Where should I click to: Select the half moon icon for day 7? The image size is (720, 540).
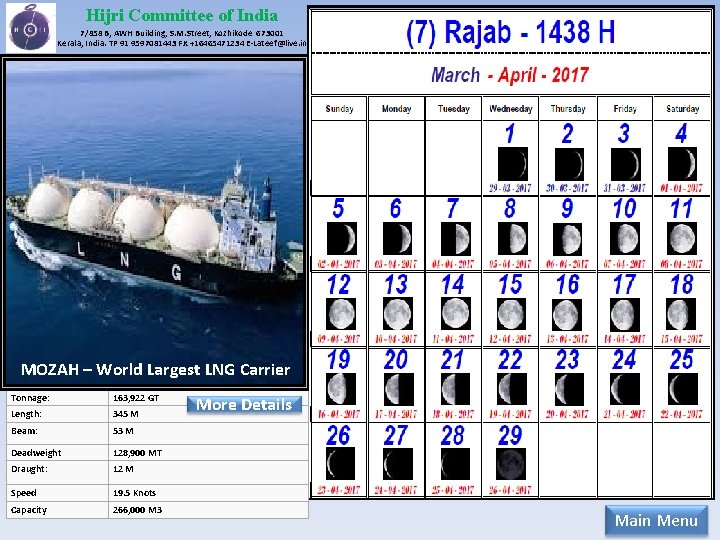pos(456,239)
